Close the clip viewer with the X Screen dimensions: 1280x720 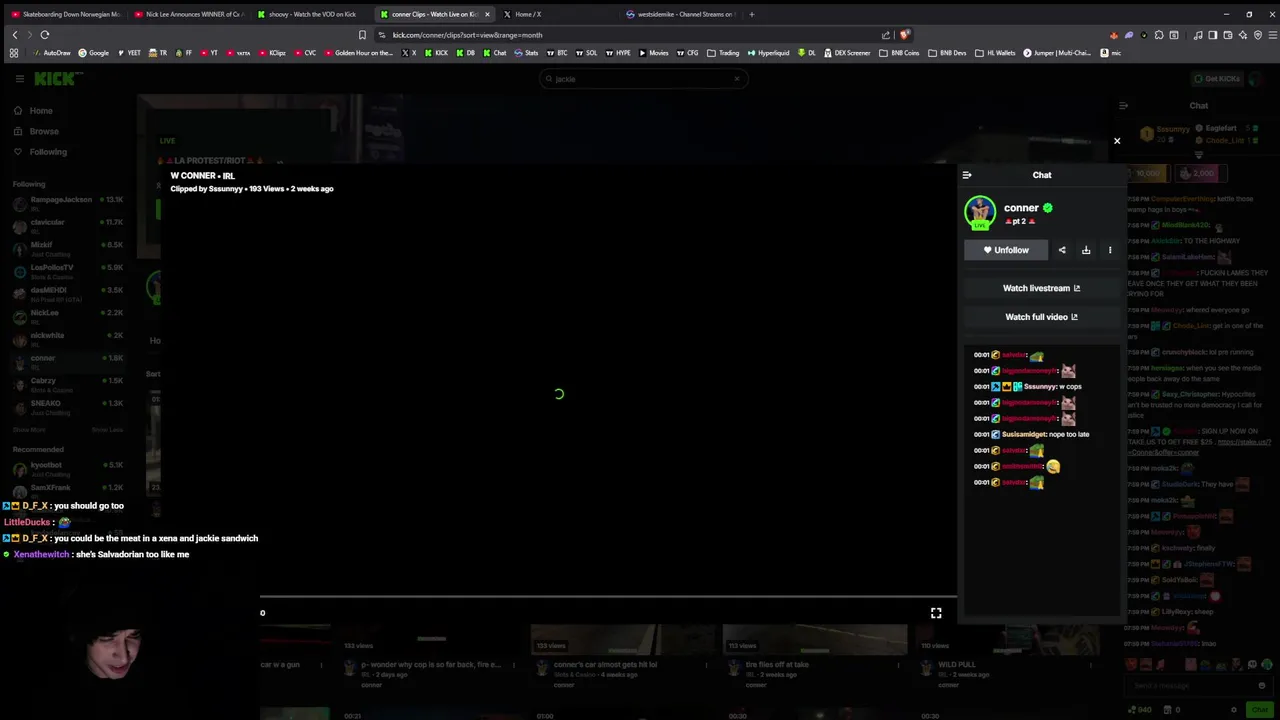pyautogui.click(x=1117, y=141)
